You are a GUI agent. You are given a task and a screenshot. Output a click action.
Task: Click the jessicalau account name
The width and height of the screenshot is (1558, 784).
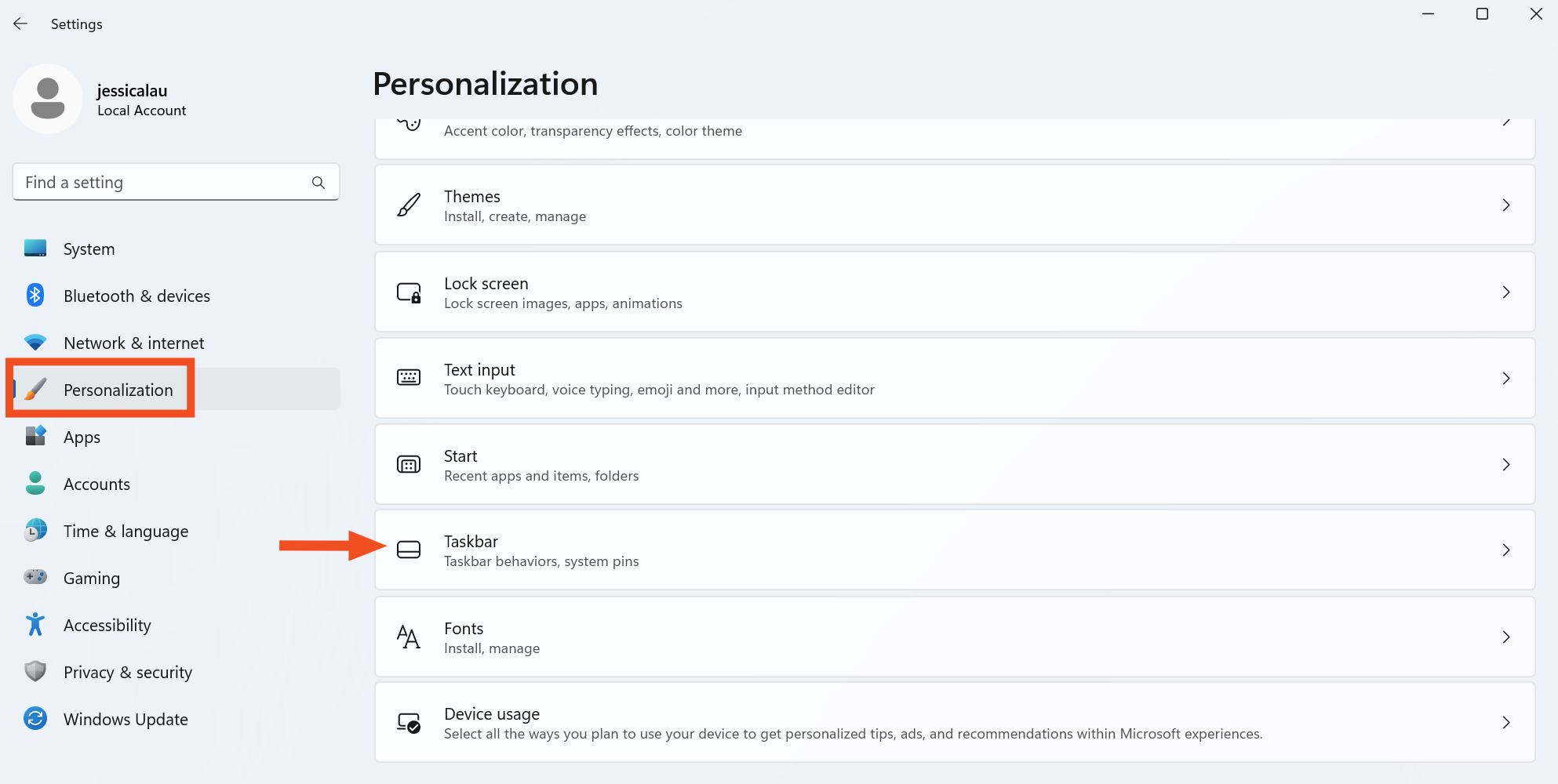132,91
